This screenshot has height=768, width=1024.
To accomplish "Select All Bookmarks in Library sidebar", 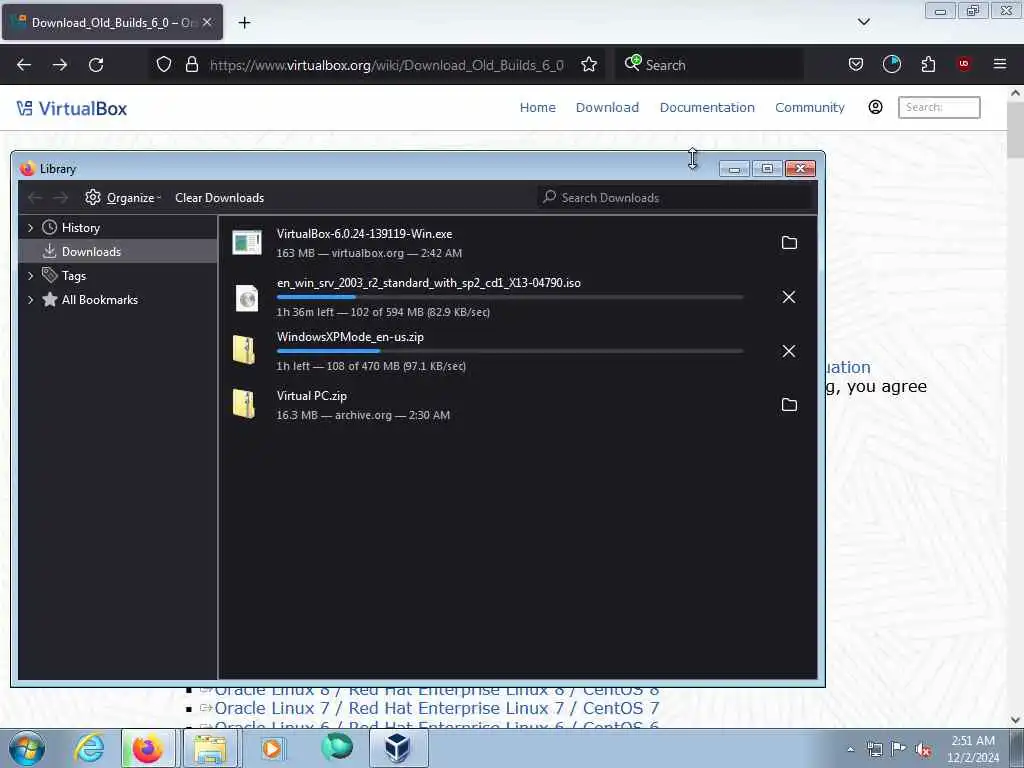I will [118, 300].
